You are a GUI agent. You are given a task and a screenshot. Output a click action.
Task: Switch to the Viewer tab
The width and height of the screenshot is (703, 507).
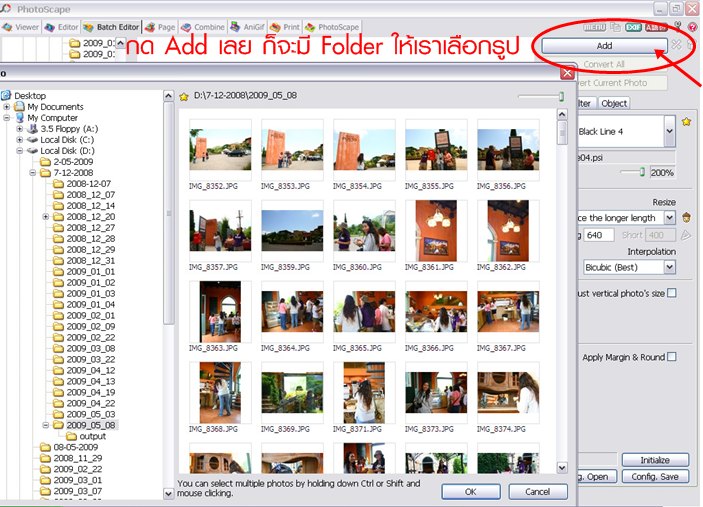click(x=21, y=27)
